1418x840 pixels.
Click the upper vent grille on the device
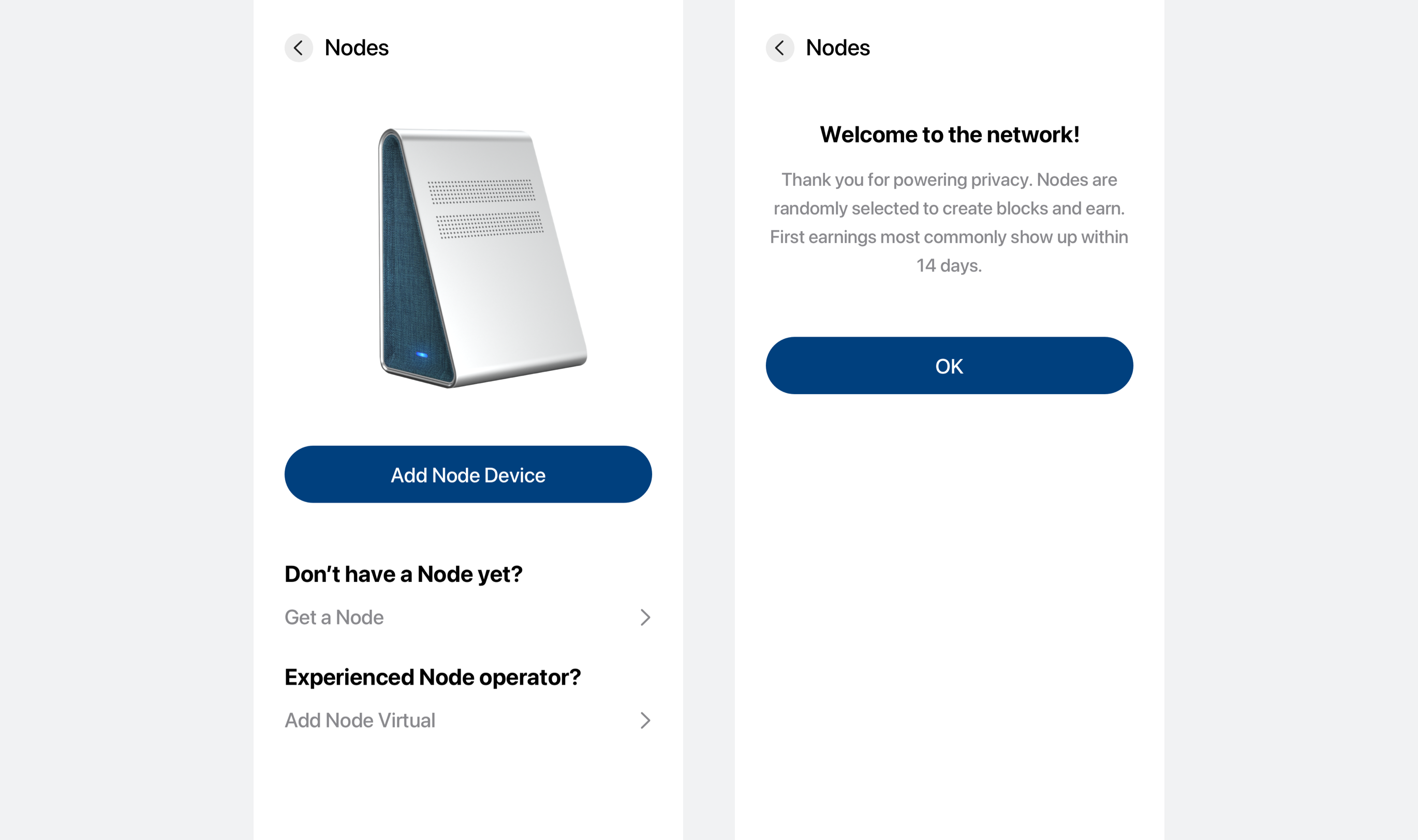pyautogui.click(x=481, y=191)
